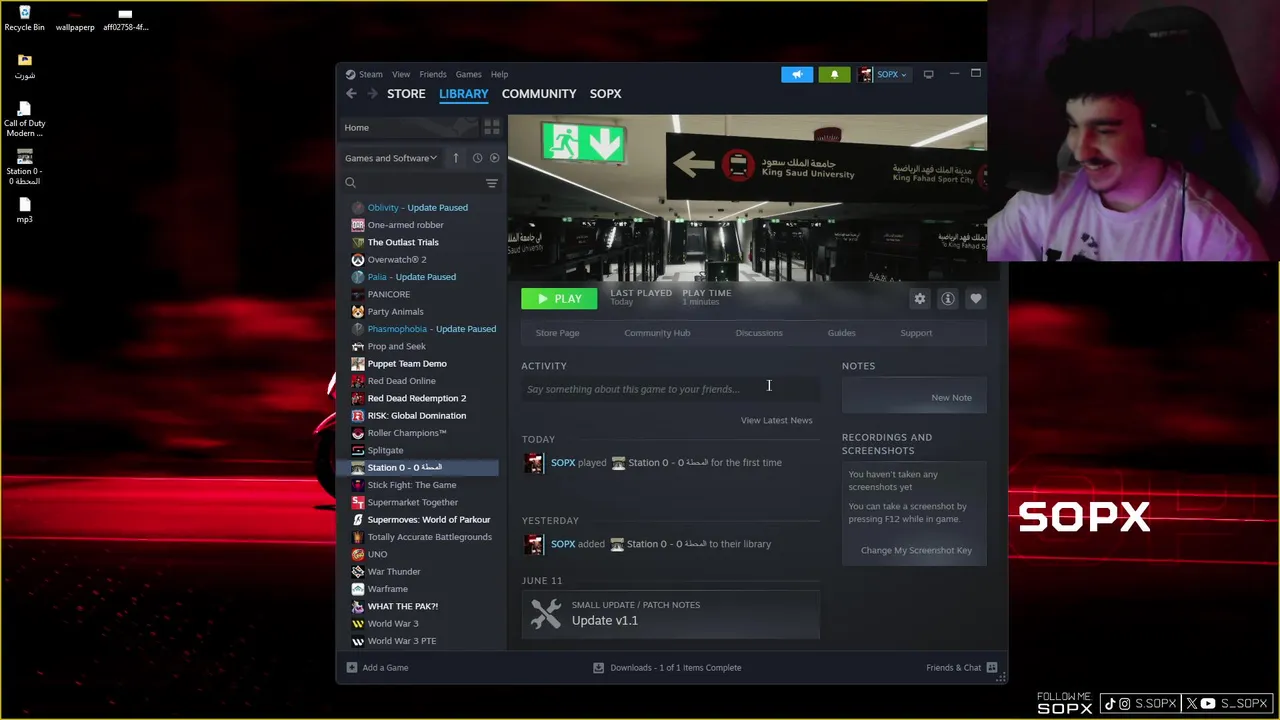Open the Guides link
This screenshot has width=1280, height=720.
(841, 333)
